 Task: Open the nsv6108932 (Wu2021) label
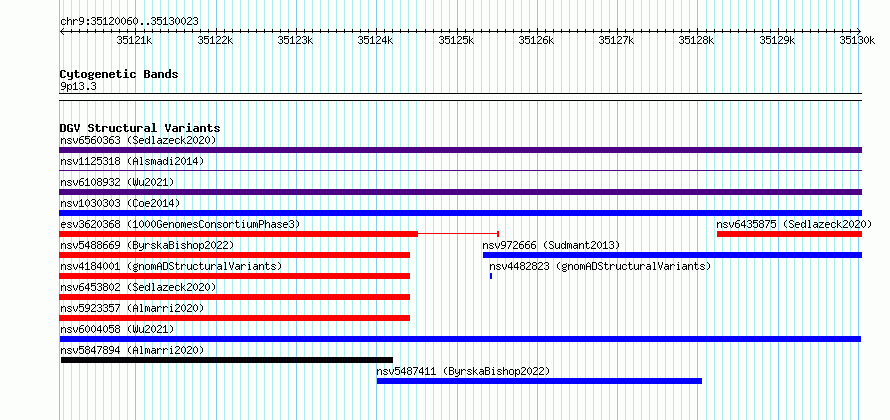(x=117, y=182)
